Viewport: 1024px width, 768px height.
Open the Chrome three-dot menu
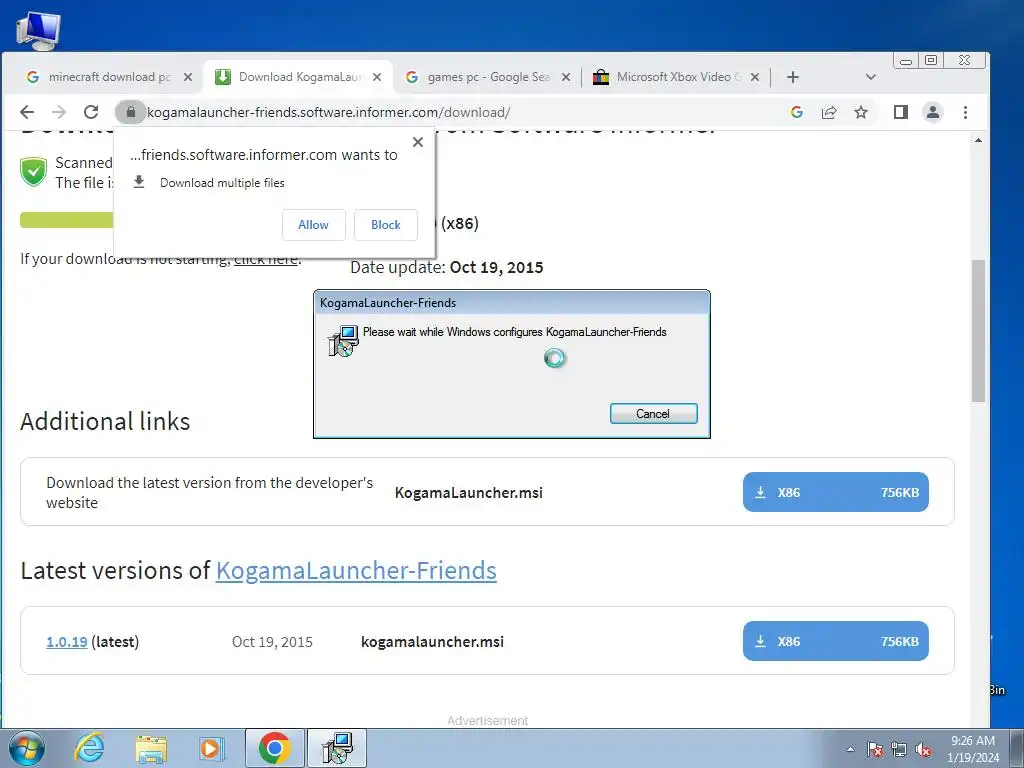(965, 112)
